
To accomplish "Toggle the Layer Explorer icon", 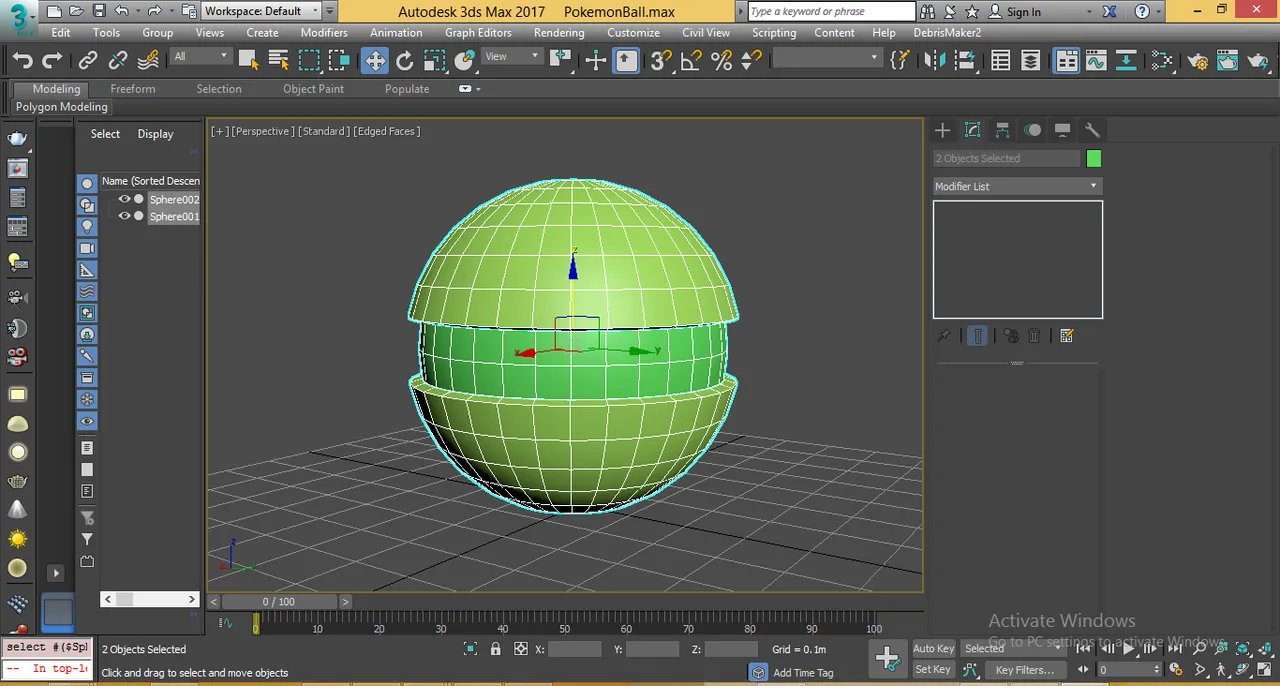I will [x=1030, y=61].
